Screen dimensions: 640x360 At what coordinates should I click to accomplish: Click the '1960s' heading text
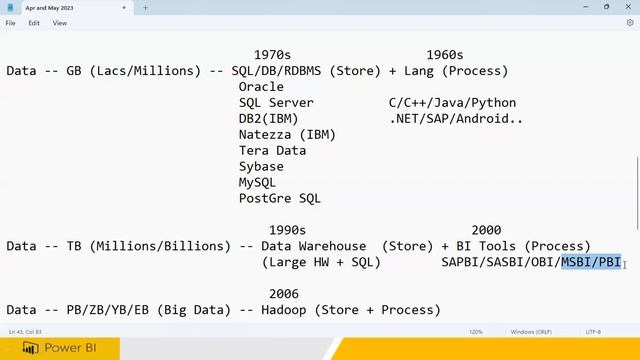445,55
